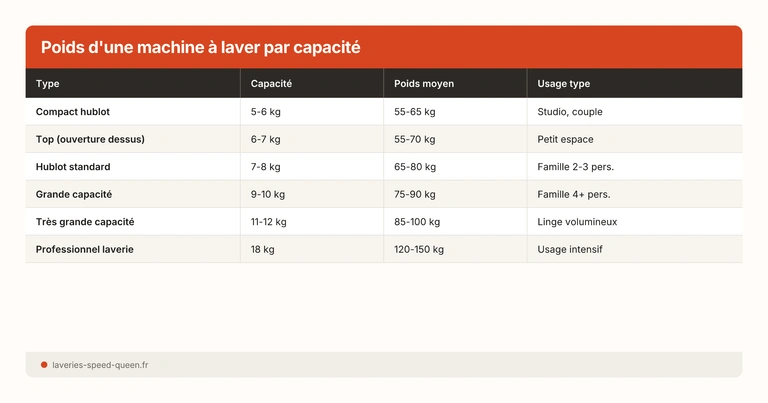Select the 'Linge volumineux' usage cell
This screenshot has height=403, width=768.
click(x=578, y=222)
